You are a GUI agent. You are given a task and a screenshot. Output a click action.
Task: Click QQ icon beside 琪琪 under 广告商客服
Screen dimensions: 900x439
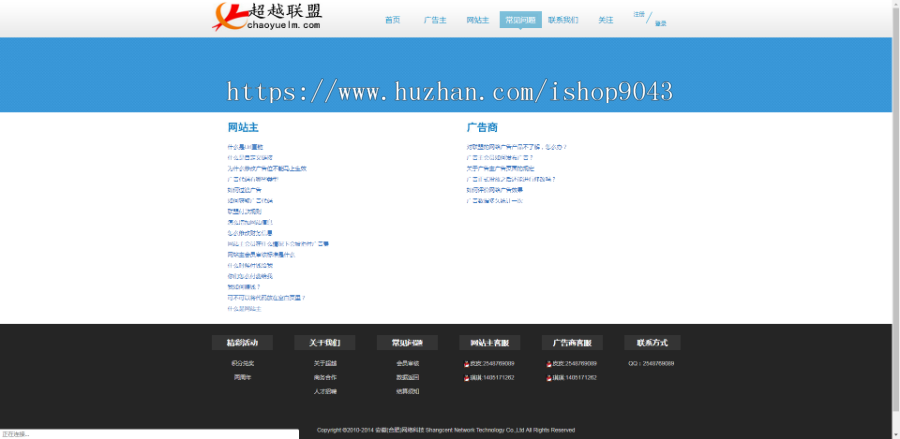549,378
